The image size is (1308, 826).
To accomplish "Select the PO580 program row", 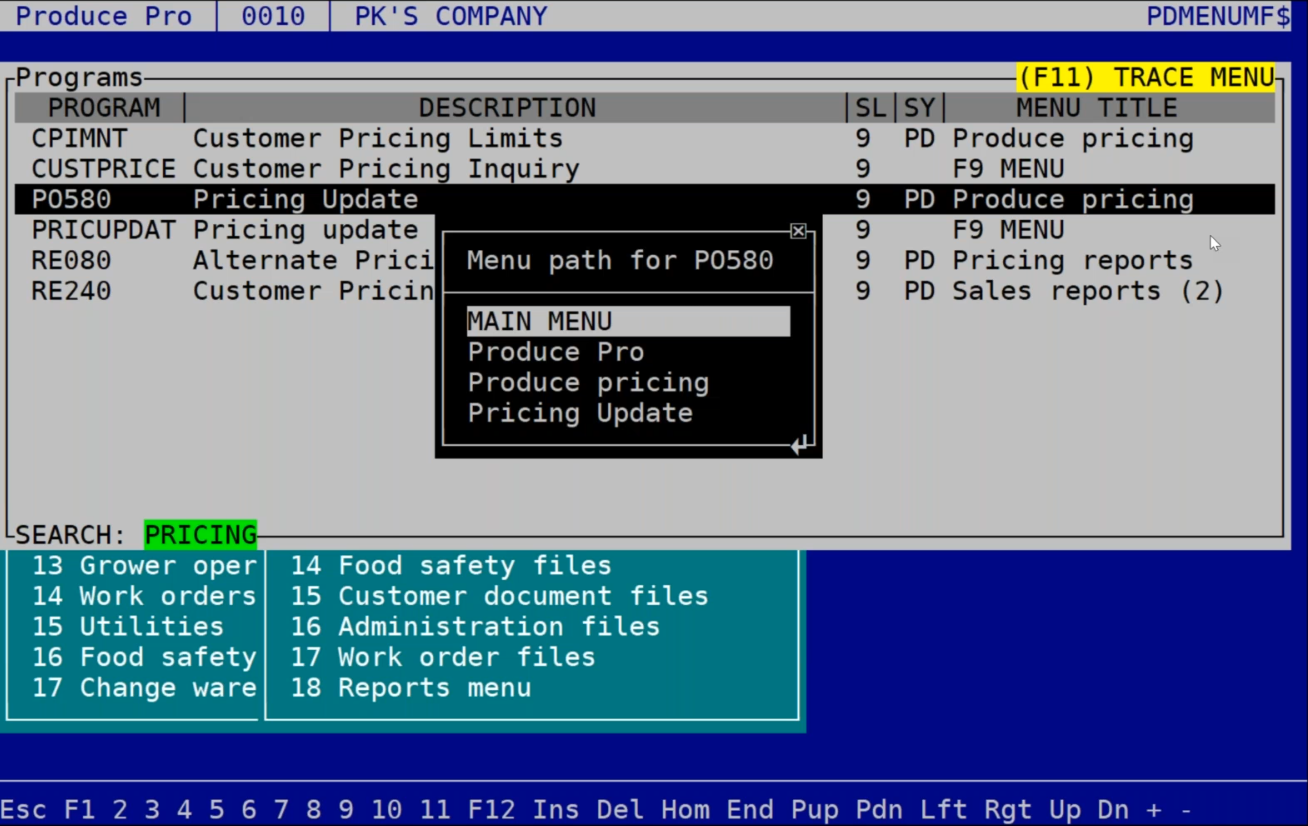I will (x=645, y=199).
